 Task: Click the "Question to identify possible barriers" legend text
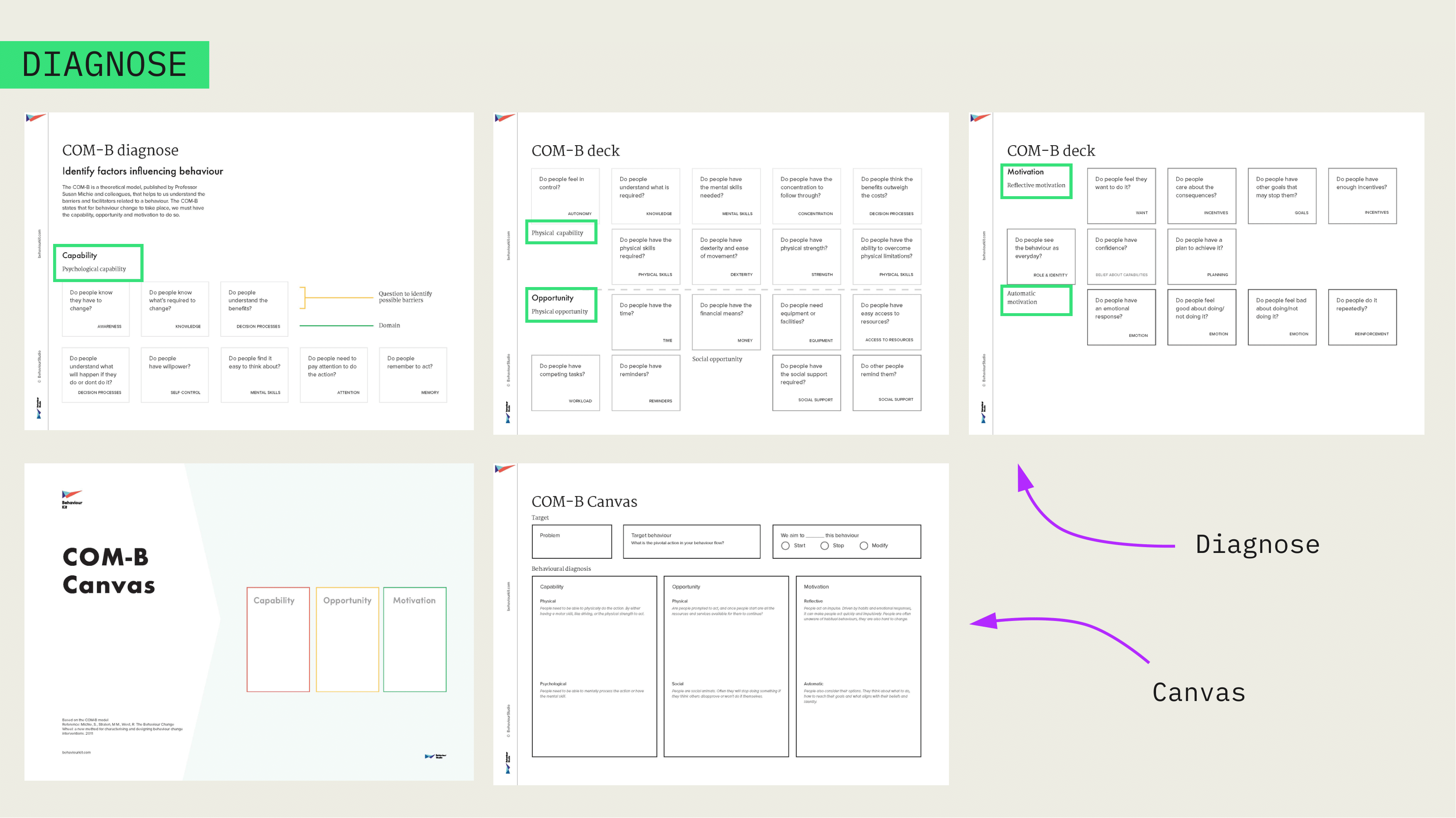[x=405, y=297]
